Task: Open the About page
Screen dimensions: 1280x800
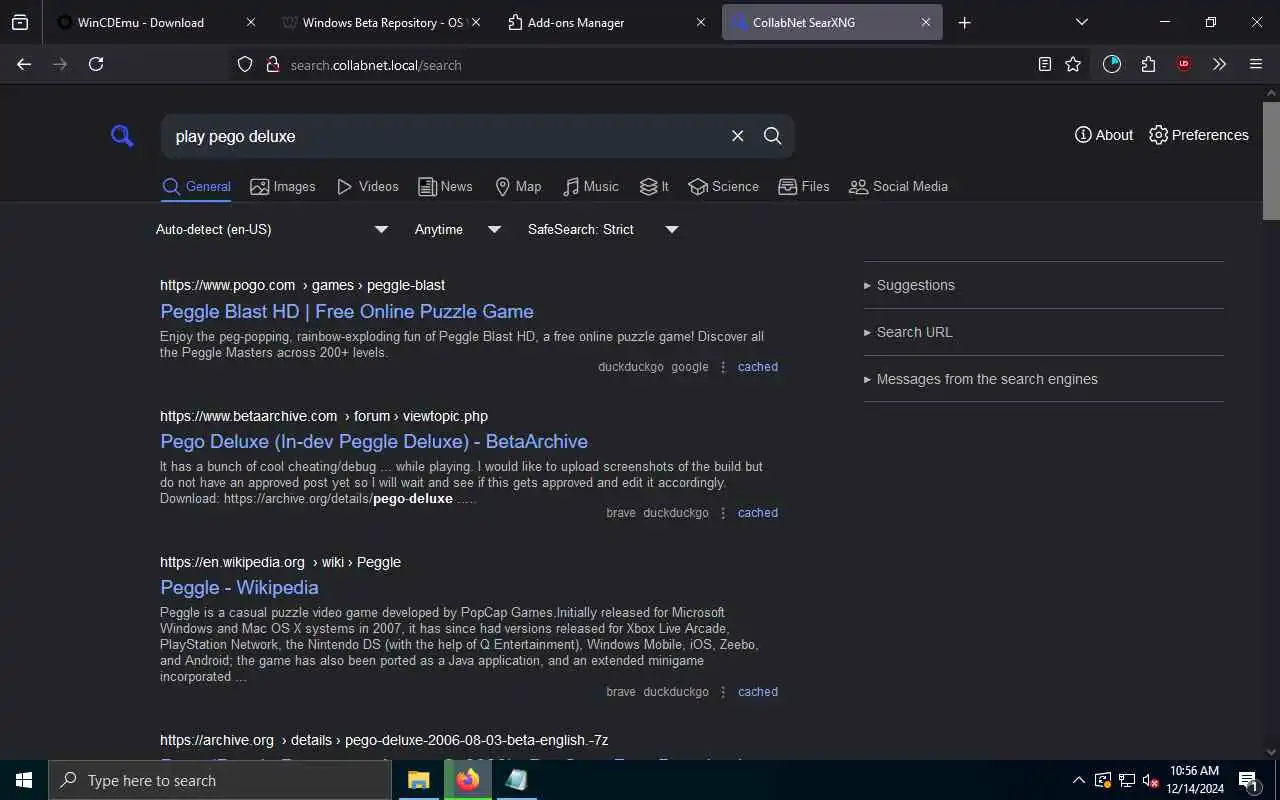Action: coord(1104,135)
